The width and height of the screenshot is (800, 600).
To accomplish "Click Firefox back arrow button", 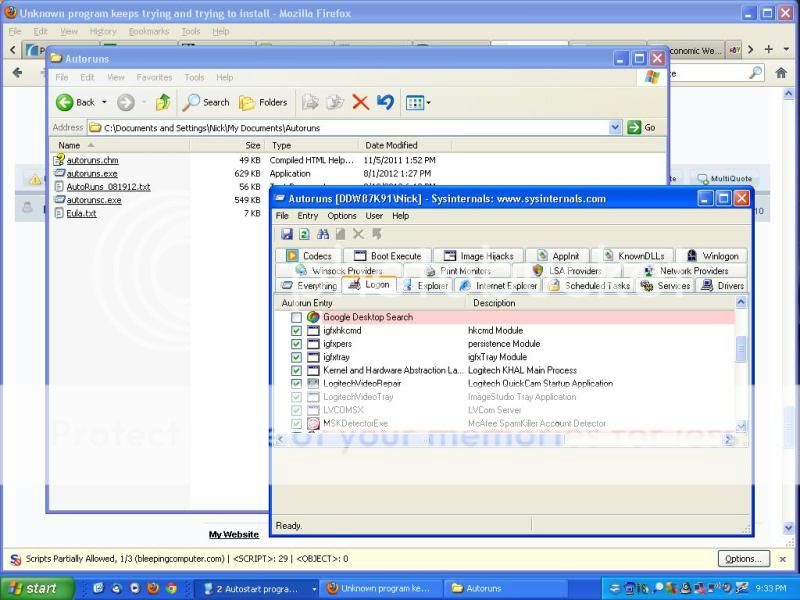I will 17,73.
